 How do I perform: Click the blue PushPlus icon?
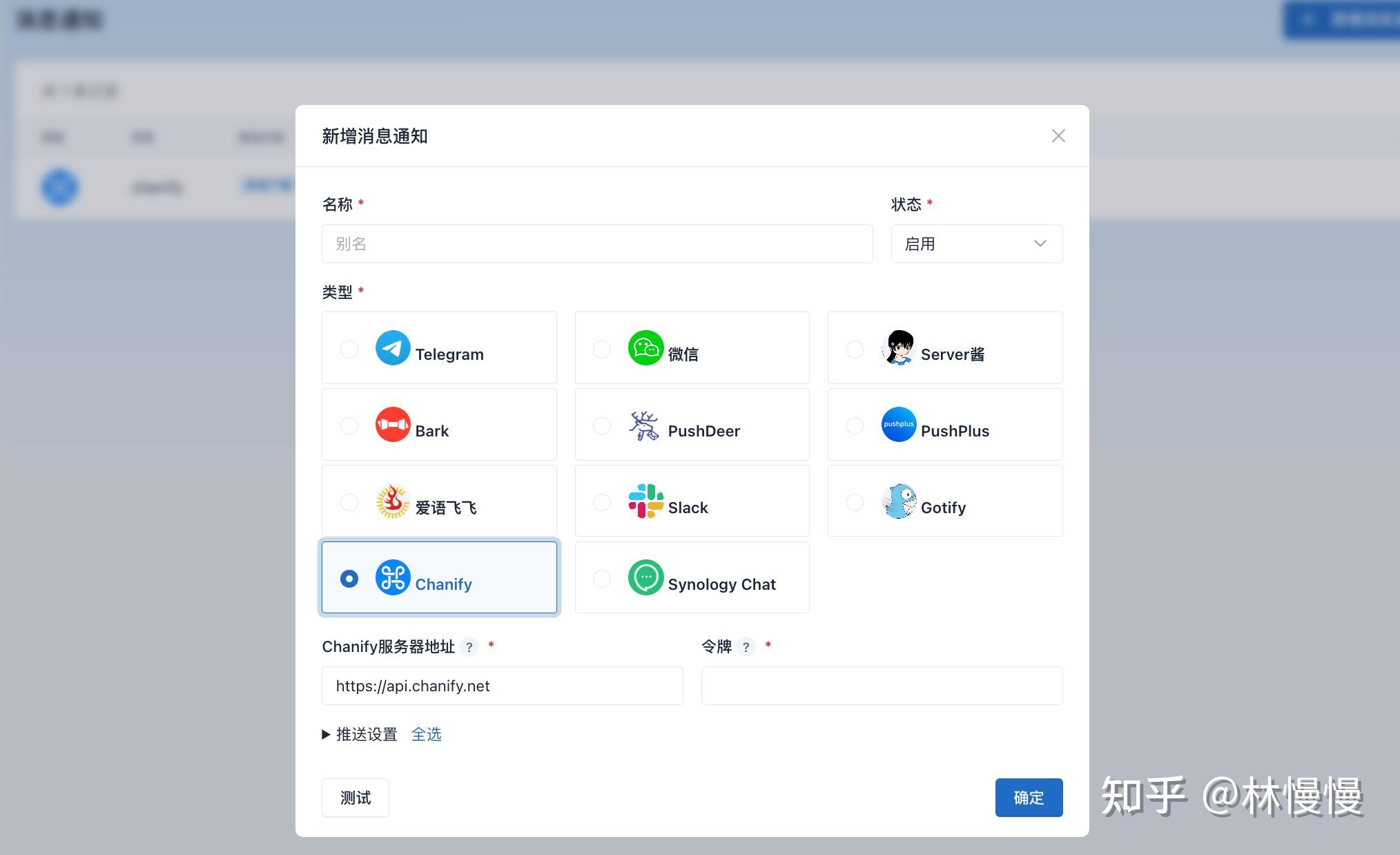tap(899, 425)
